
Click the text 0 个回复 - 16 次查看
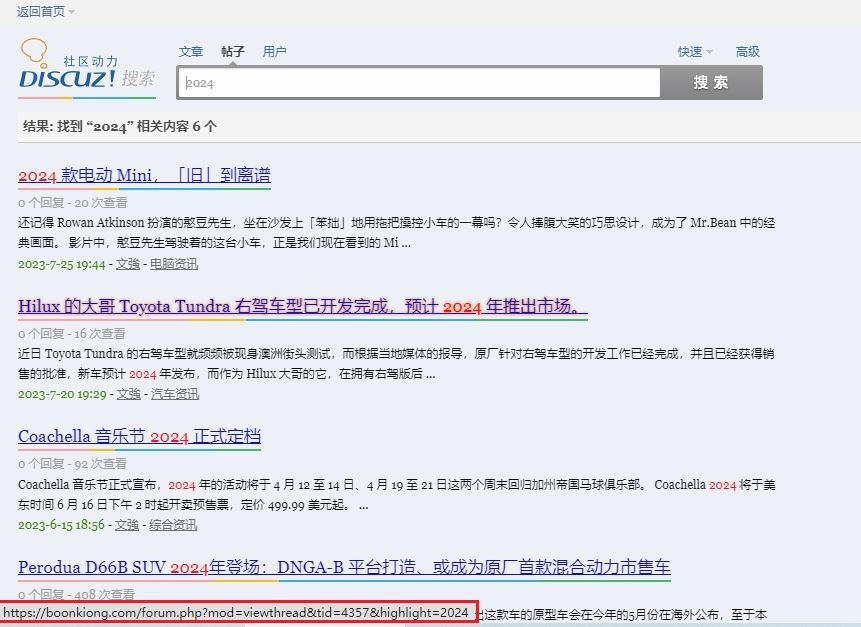tap(72, 333)
